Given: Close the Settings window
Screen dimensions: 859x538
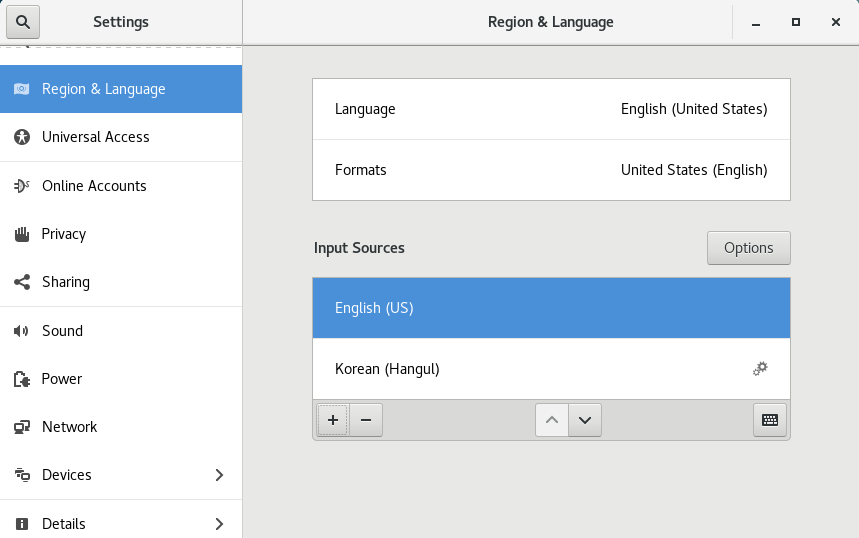Looking at the screenshot, I should point(836,22).
